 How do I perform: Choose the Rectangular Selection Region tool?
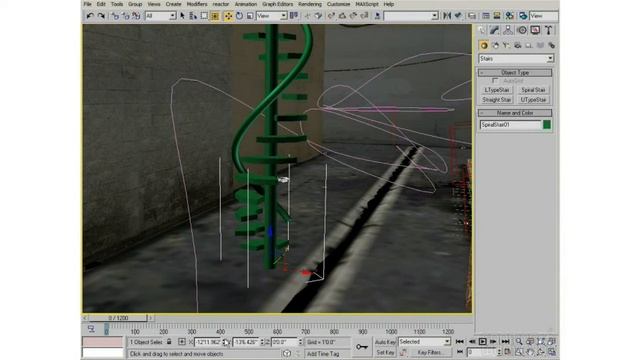[204, 16]
